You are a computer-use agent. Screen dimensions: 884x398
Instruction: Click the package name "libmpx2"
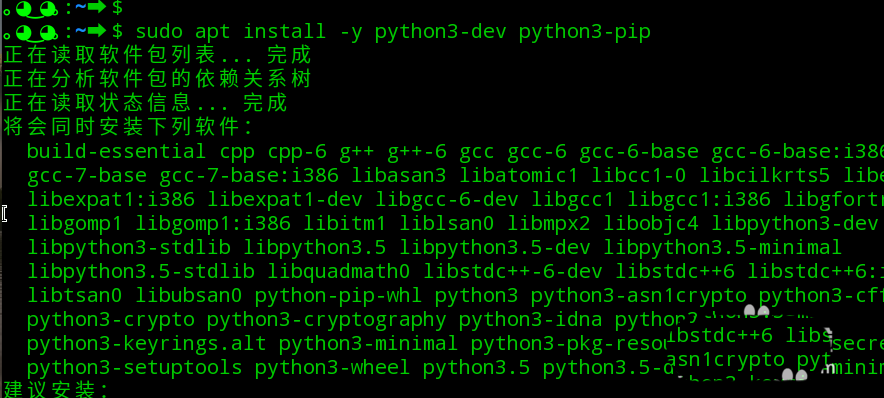(548, 224)
